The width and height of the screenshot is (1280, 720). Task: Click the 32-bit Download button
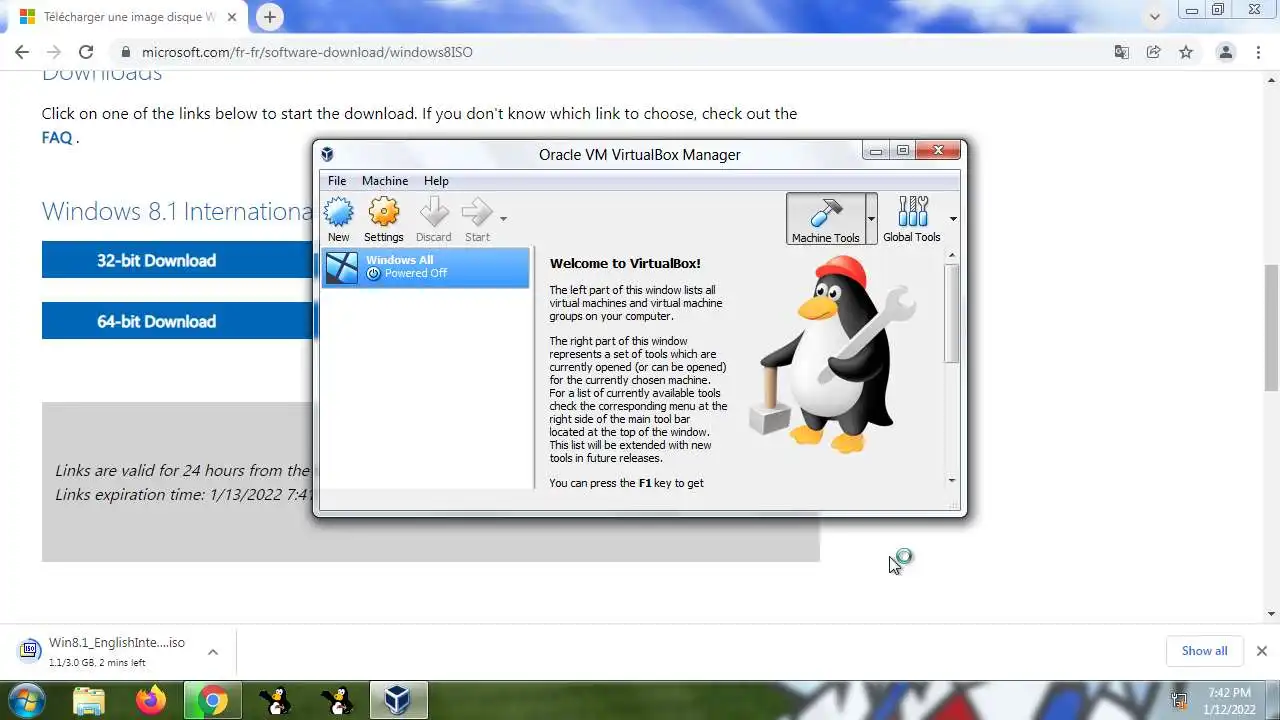[177, 260]
